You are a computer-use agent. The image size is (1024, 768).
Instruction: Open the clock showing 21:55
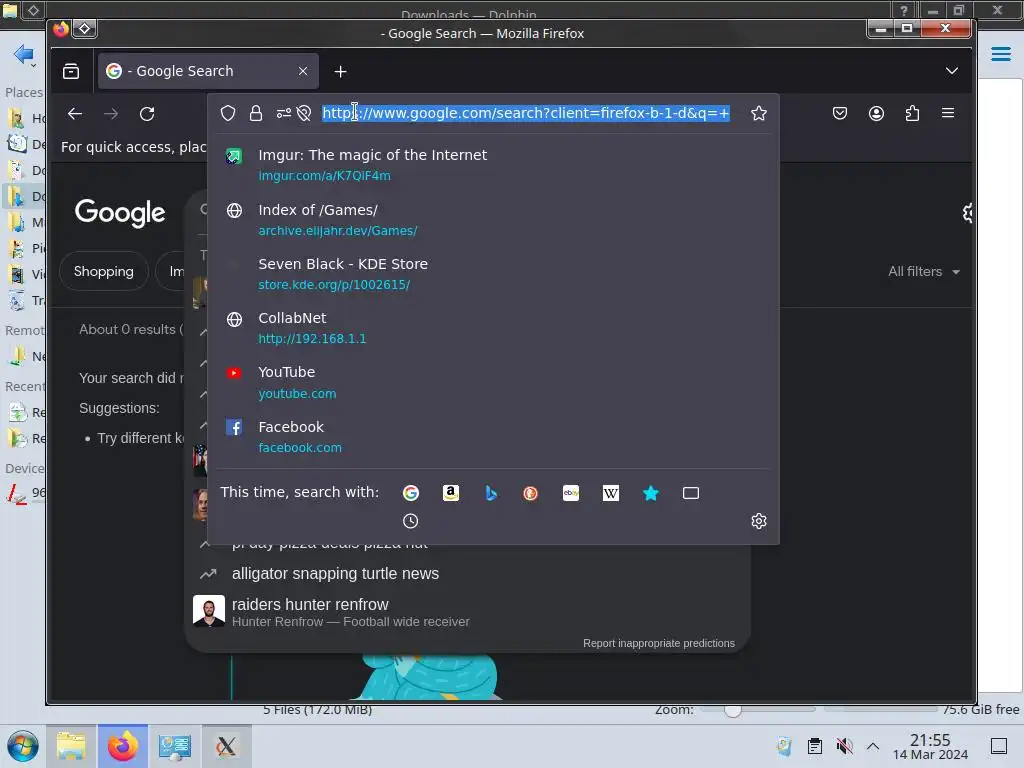(x=930, y=746)
